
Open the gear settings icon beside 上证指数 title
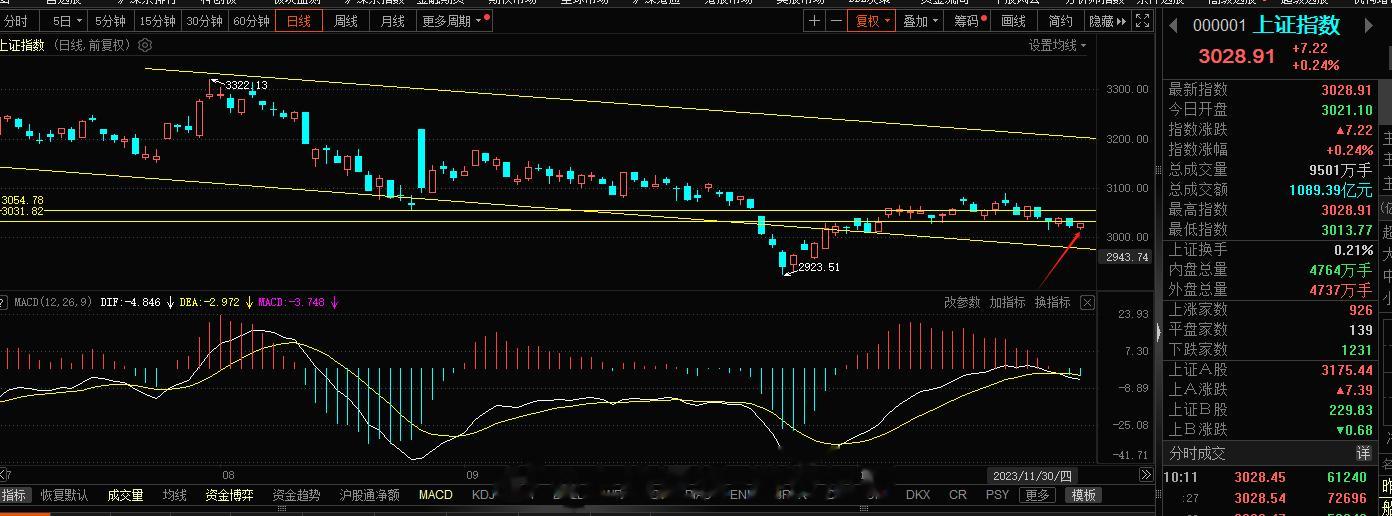click(145, 45)
